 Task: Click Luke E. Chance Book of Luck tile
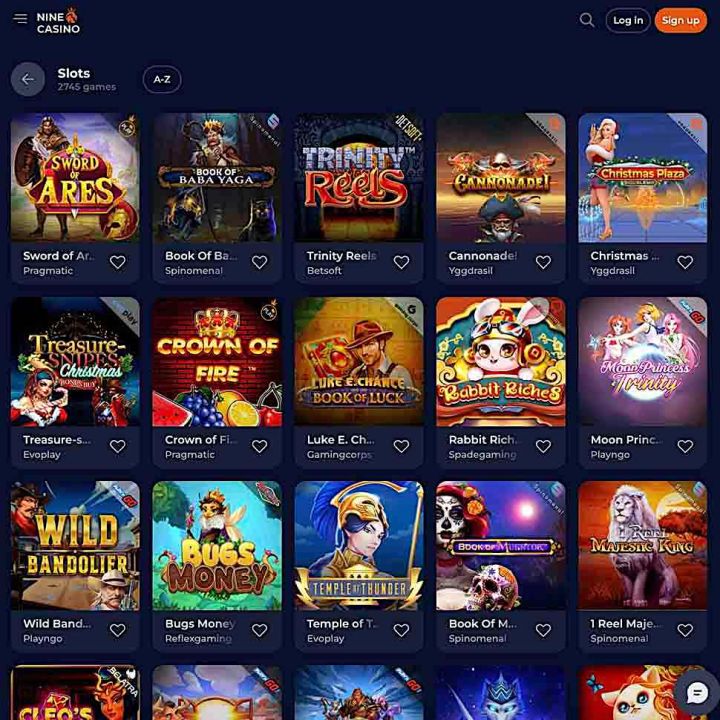click(x=359, y=361)
